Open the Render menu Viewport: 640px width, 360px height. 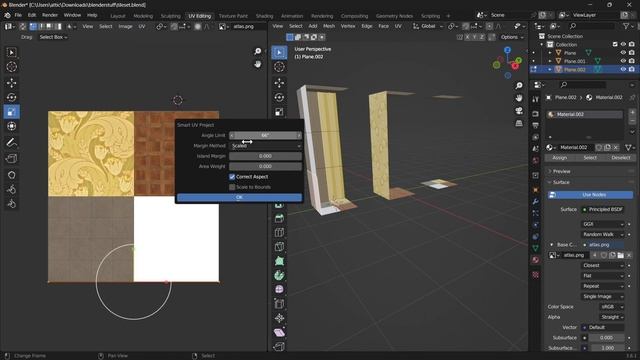[x=50, y=16]
